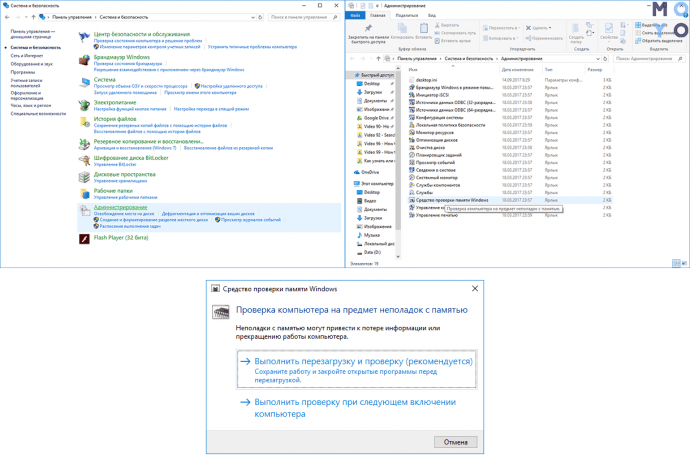Click navigation pane scrollbar up arrow
Image resolution: width=690 pixels, height=466 pixels.
pos(398,69)
